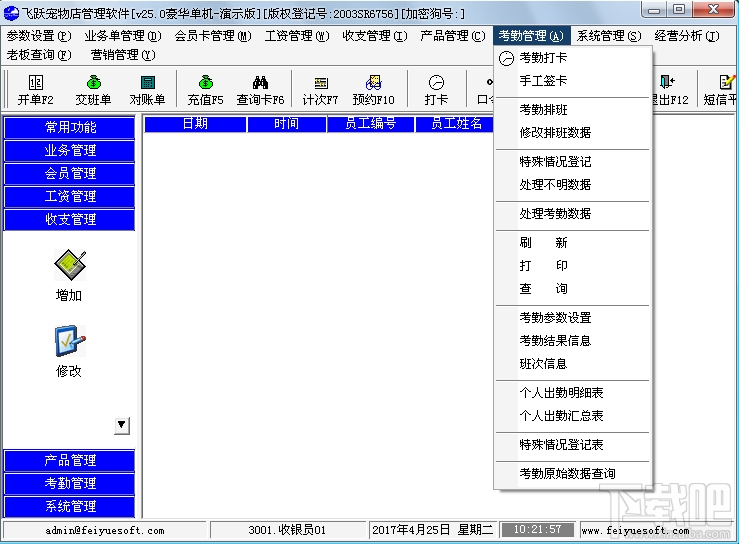Click the 员工姓名 column header
The image size is (739, 544).
click(x=454, y=124)
